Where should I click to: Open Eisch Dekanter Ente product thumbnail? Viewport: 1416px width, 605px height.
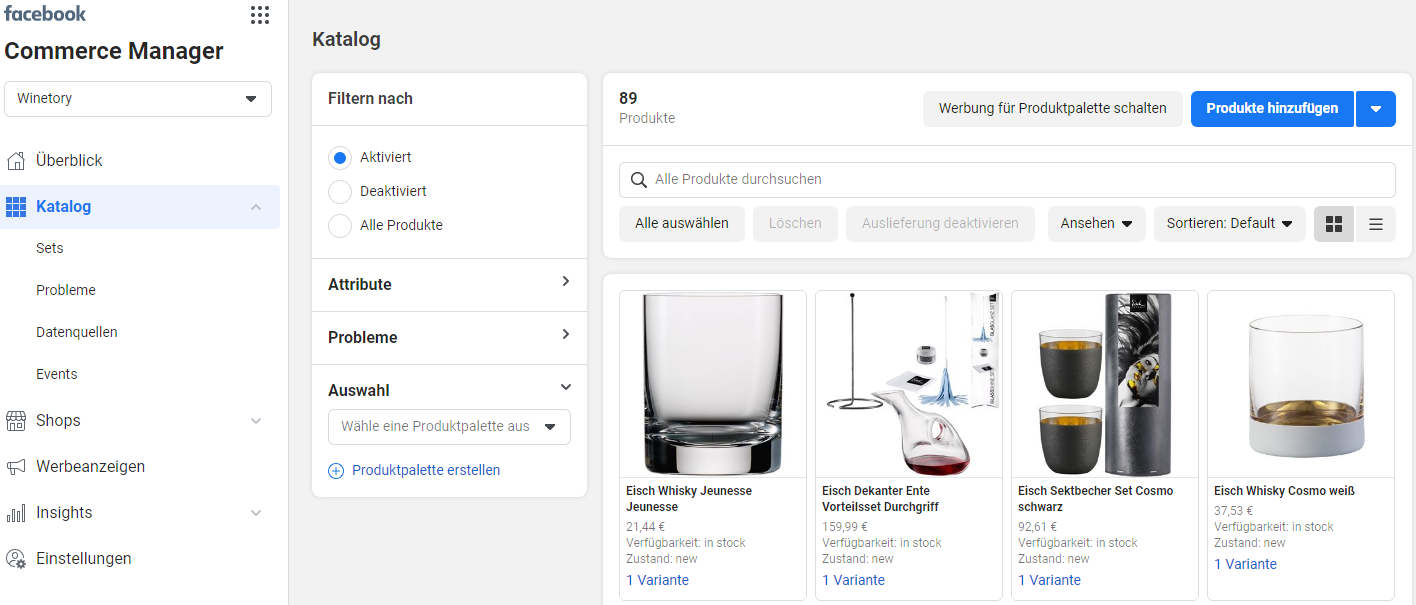pyautogui.click(x=909, y=384)
